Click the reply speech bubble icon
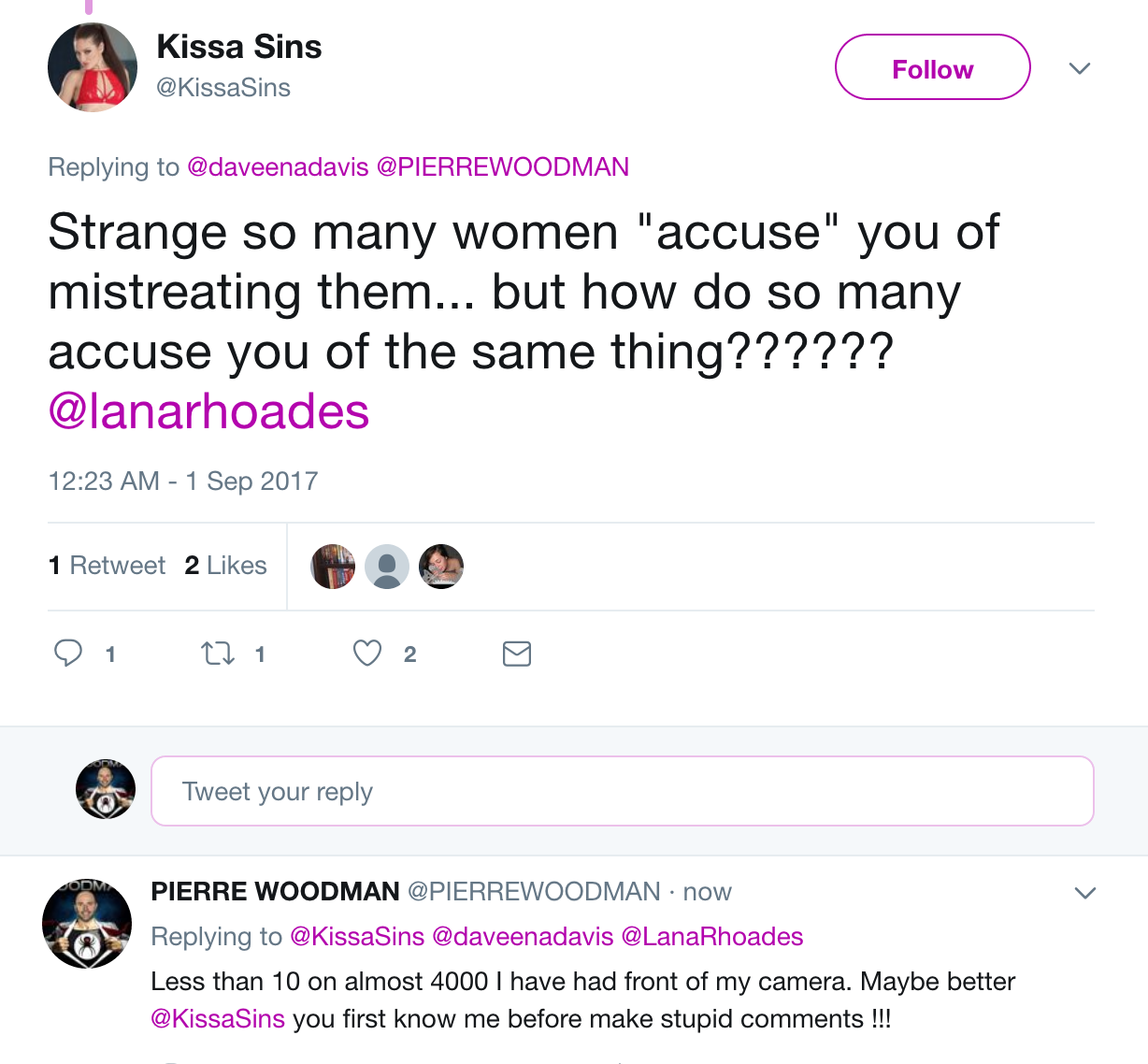This screenshot has width=1148, height=1064. [x=68, y=653]
